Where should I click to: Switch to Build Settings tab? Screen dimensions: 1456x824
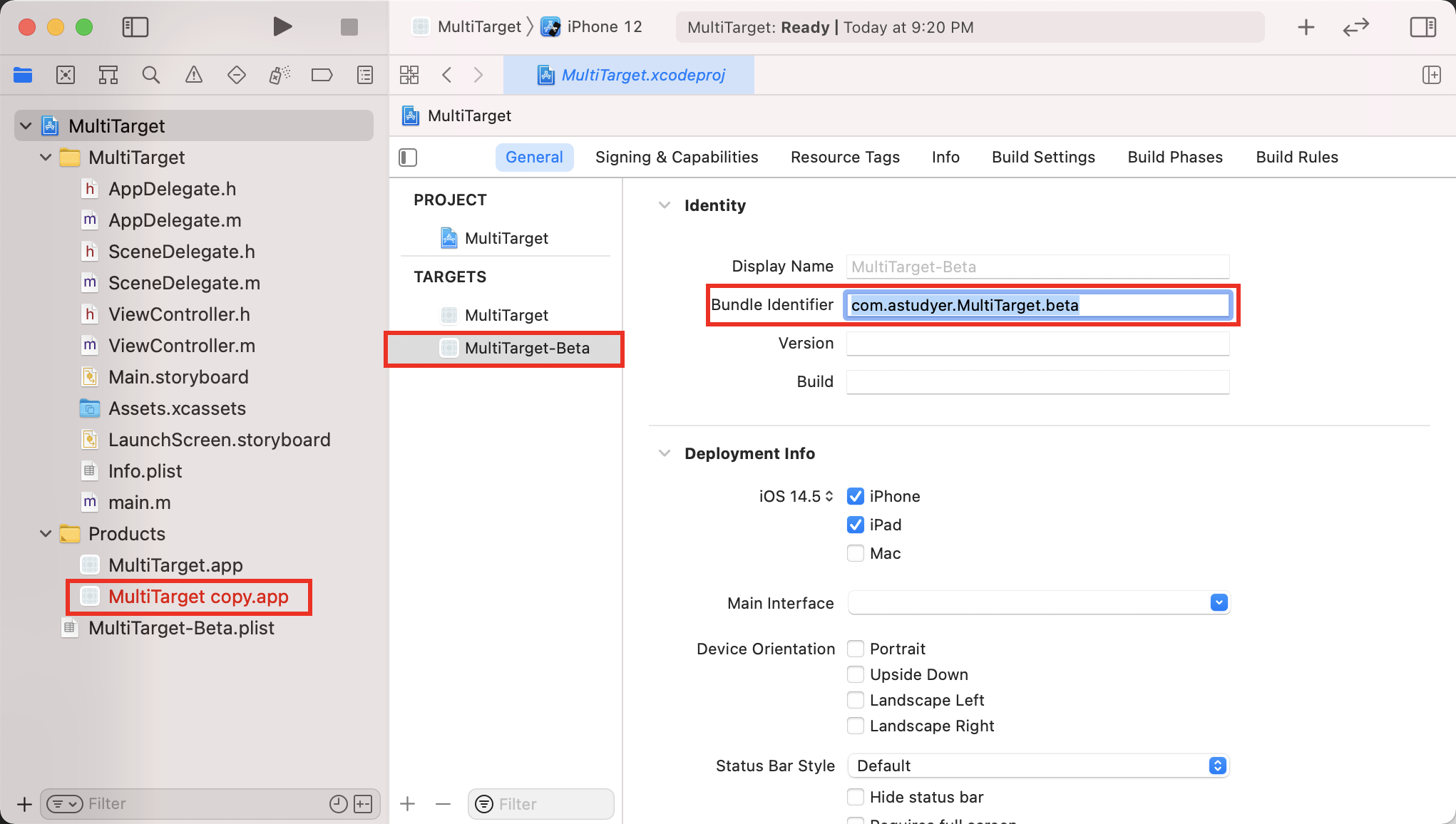tap(1042, 157)
